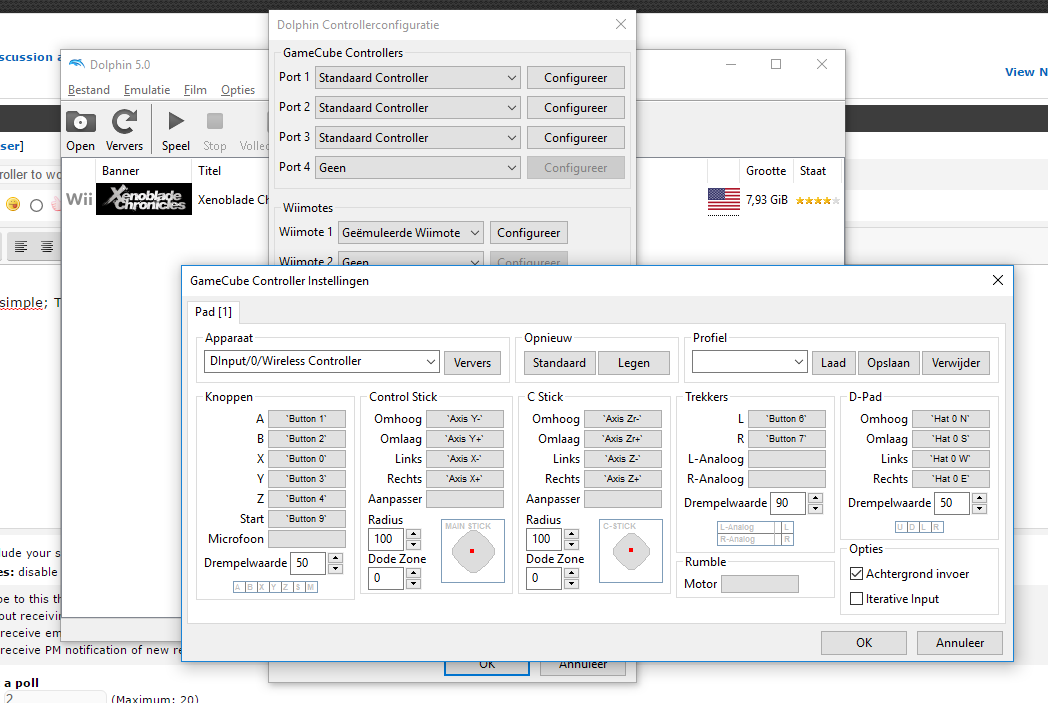Click Configureer for Port 2

[575, 108]
